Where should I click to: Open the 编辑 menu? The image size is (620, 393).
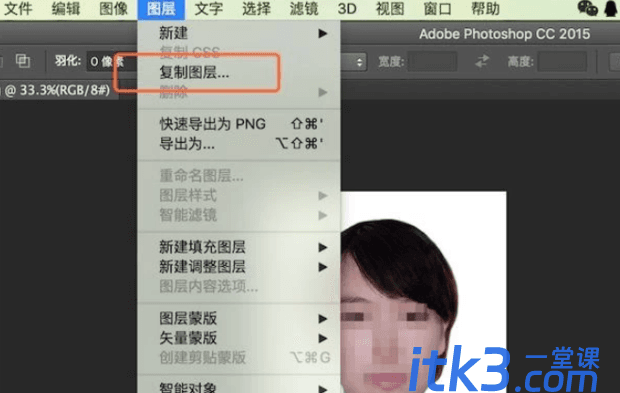(66, 9)
